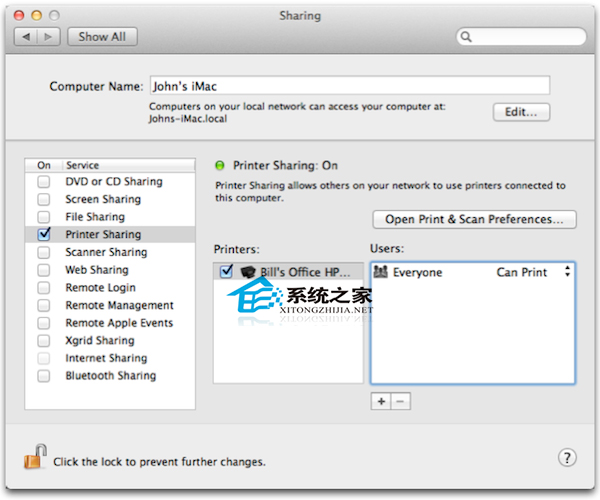
Task: Select the Scanner Sharing service label
Action: tap(106, 252)
